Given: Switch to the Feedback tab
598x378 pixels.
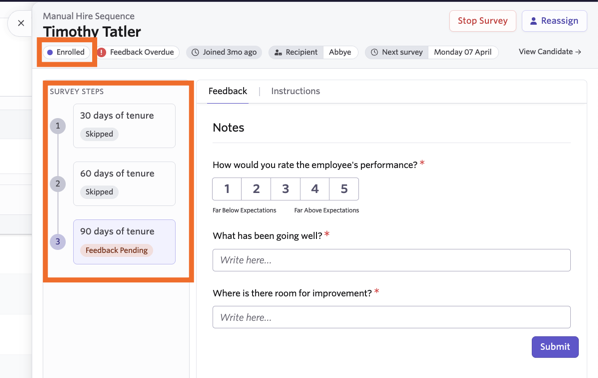Looking at the screenshot, I should tap(228, 91).
